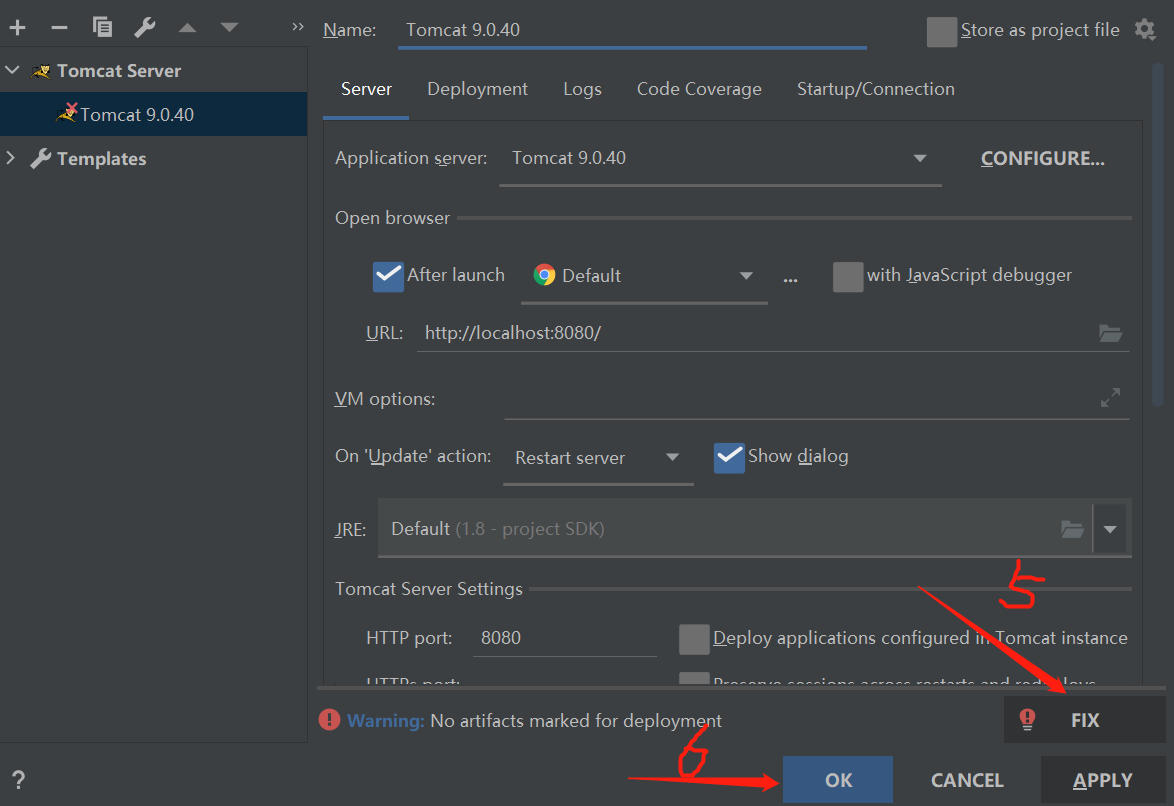The image size is (1174, 806).
Task: Open edit templates wrench icon
Action: tap(145, 28)
